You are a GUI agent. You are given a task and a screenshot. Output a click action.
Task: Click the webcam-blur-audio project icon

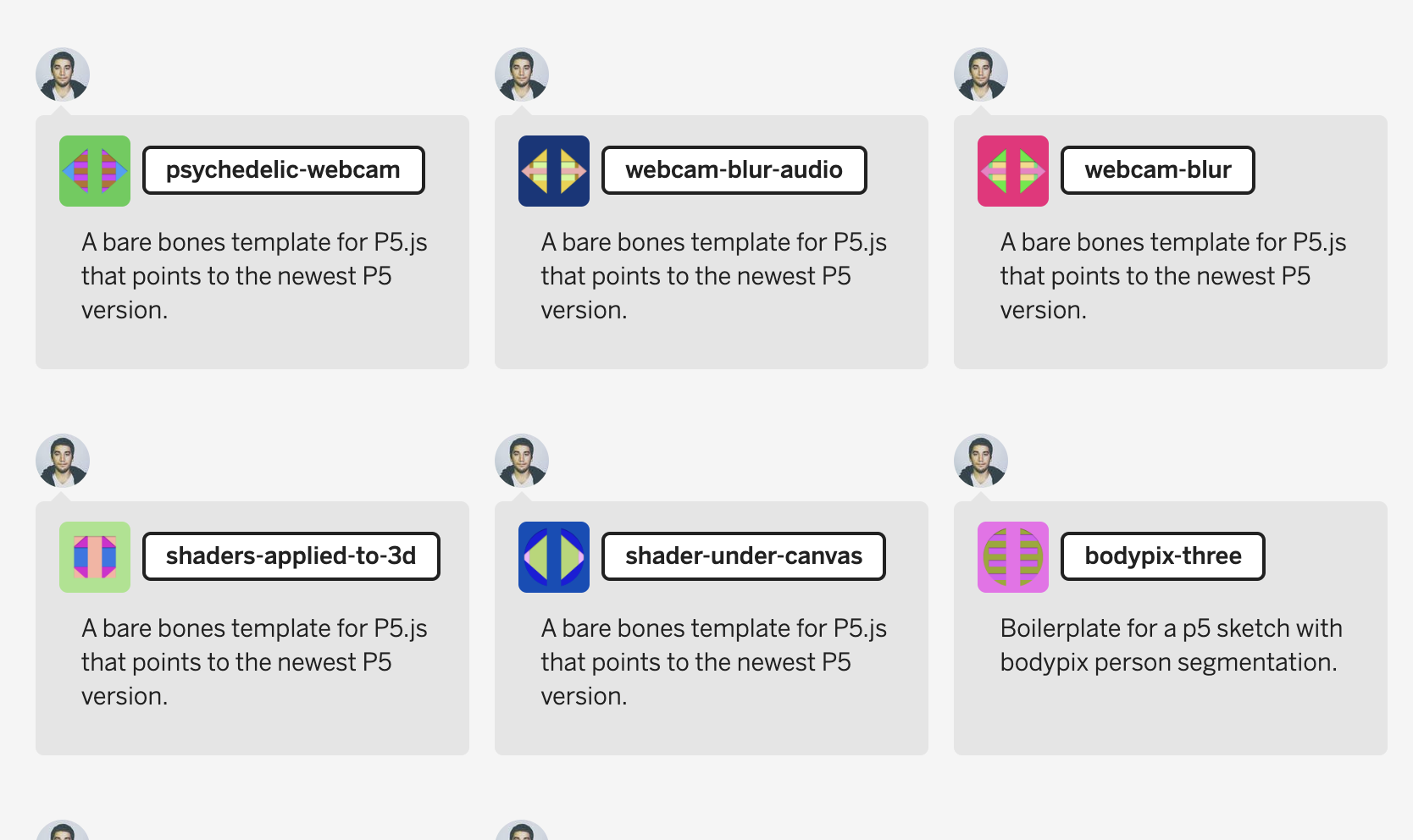554,170
